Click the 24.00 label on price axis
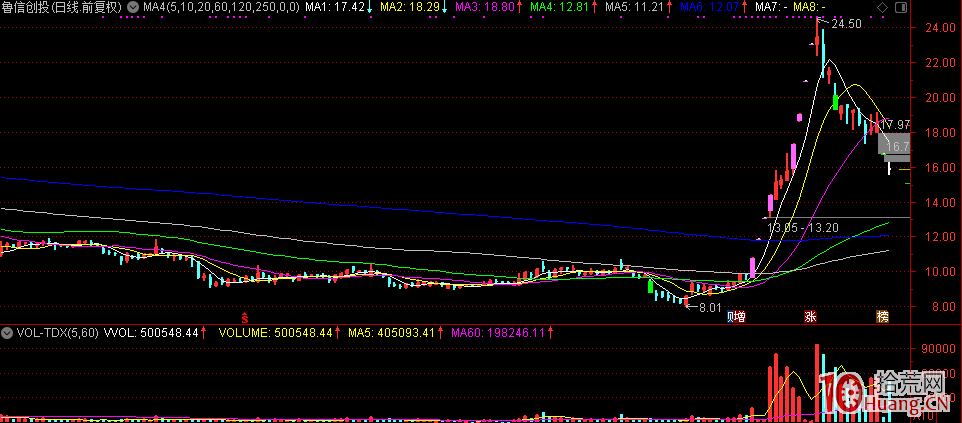962x423 pixels. (x=941, y=28)
